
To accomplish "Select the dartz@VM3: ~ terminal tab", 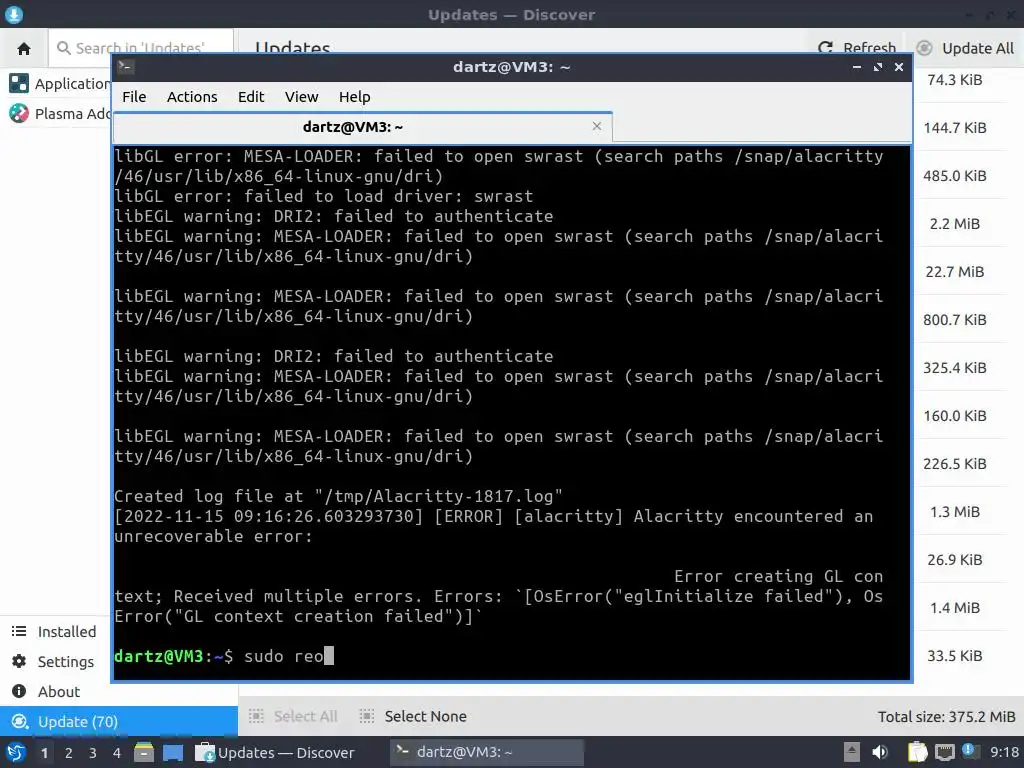I will click(x=362, y=127).
